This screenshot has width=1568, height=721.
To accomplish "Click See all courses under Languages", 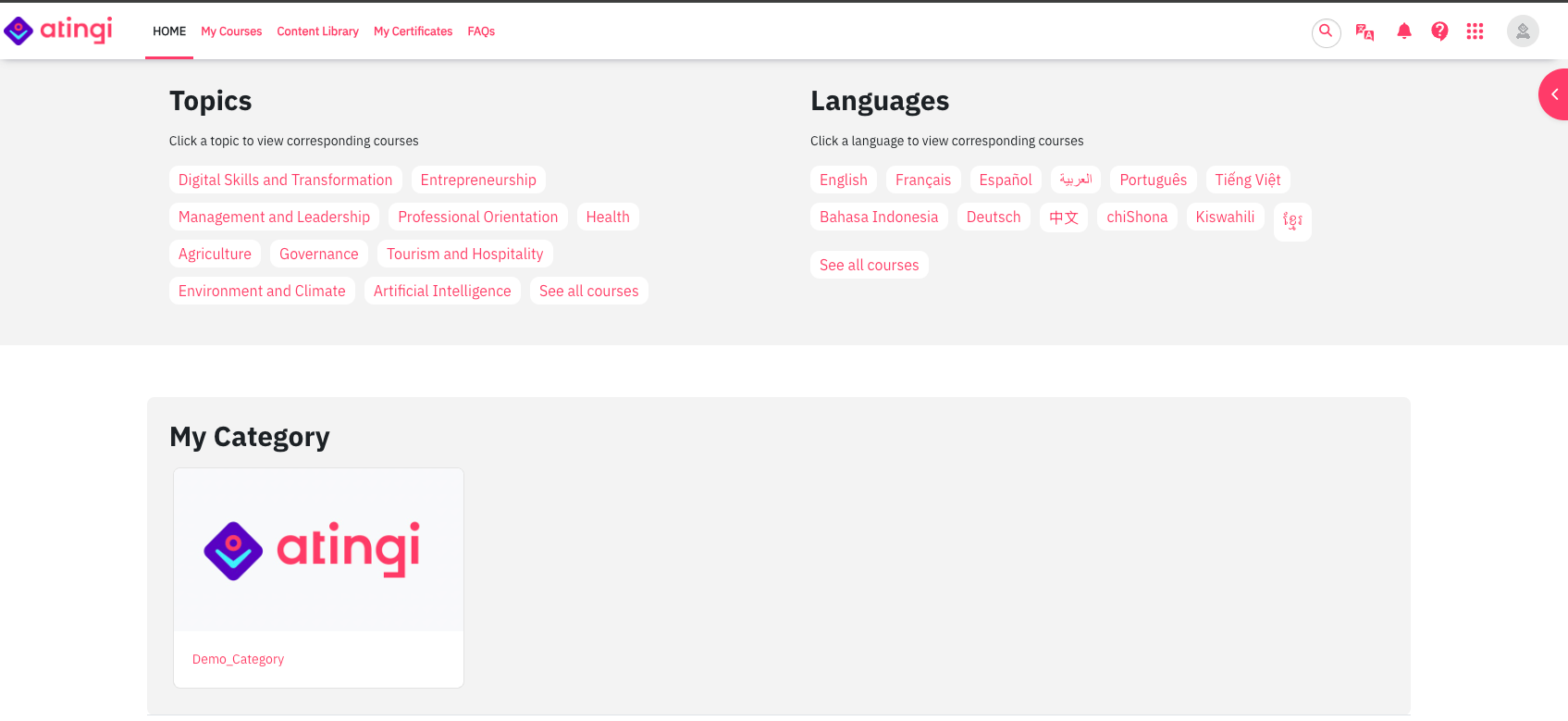I will (870, 265).
